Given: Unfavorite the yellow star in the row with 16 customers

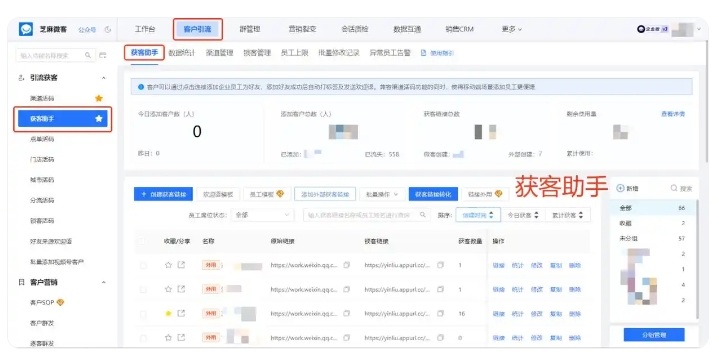Looking at the screenshot, I should (x=168, y=313).
